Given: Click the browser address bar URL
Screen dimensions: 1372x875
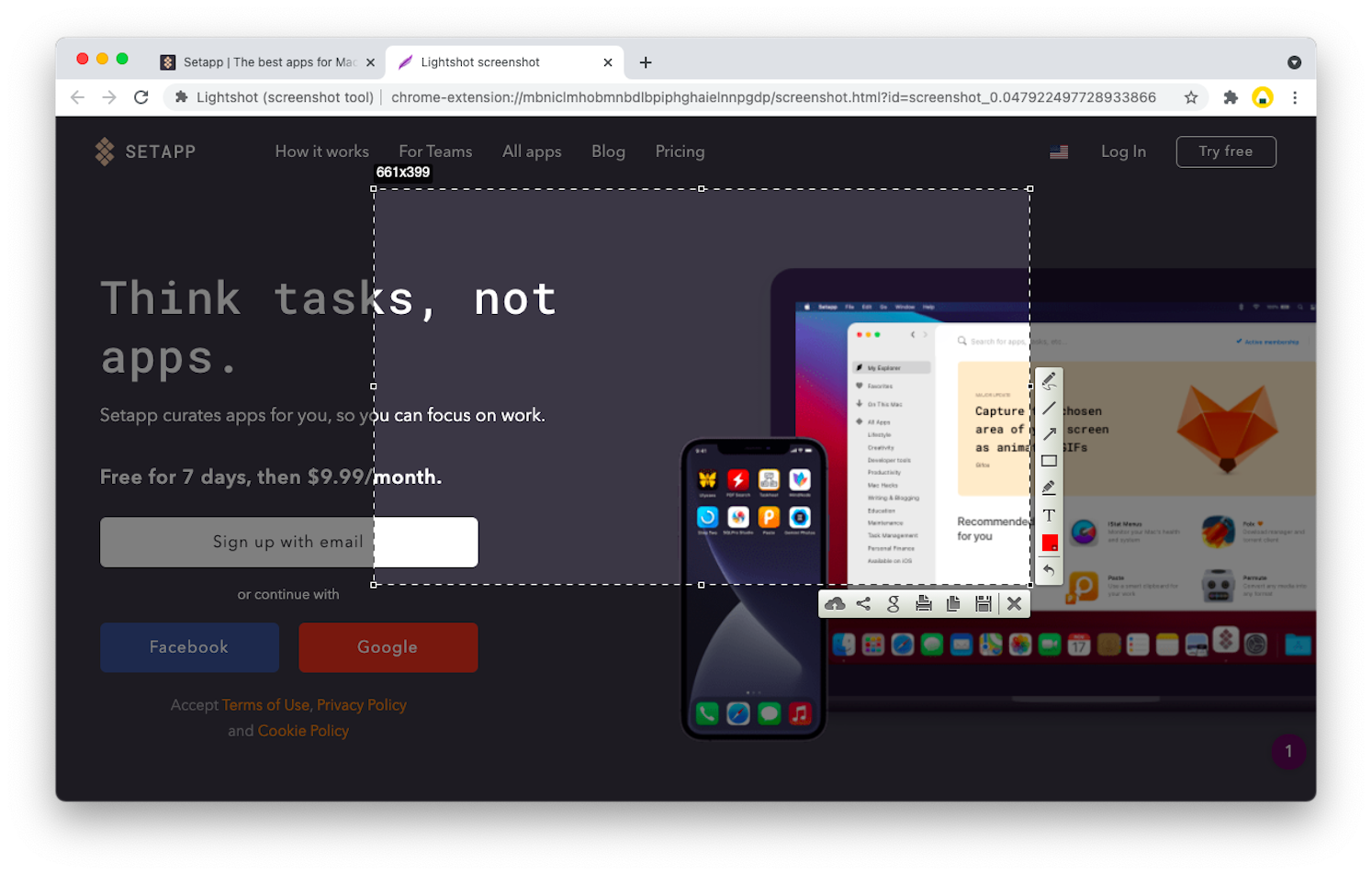Looking at the screenshot, I should click(x=772, y=97).
